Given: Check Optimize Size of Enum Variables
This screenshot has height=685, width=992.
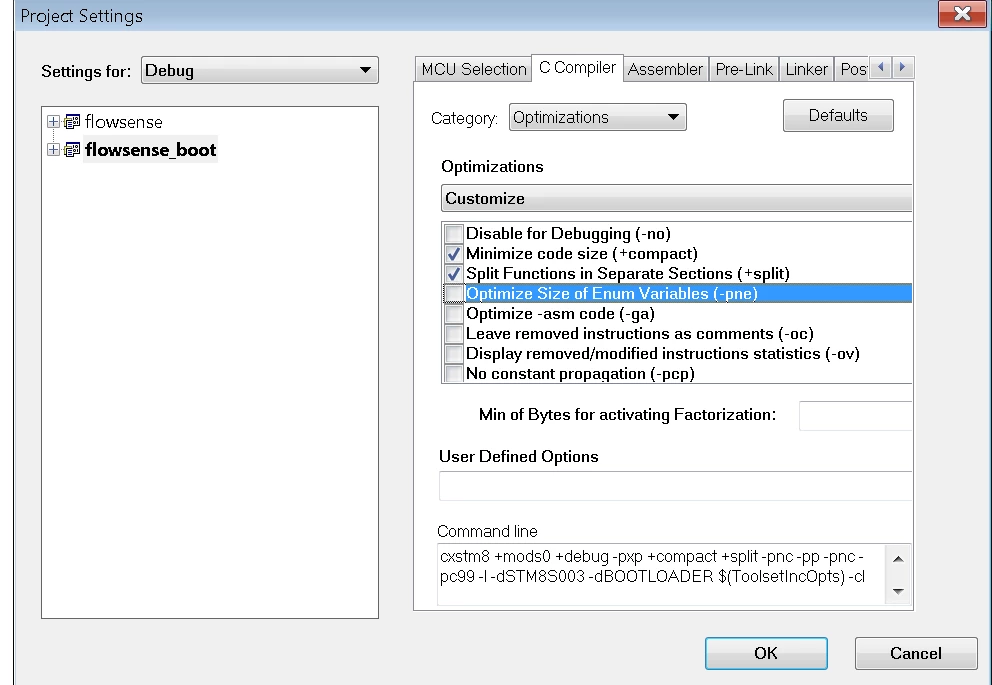Looking at the screenshot, I should tap(454, 293).
